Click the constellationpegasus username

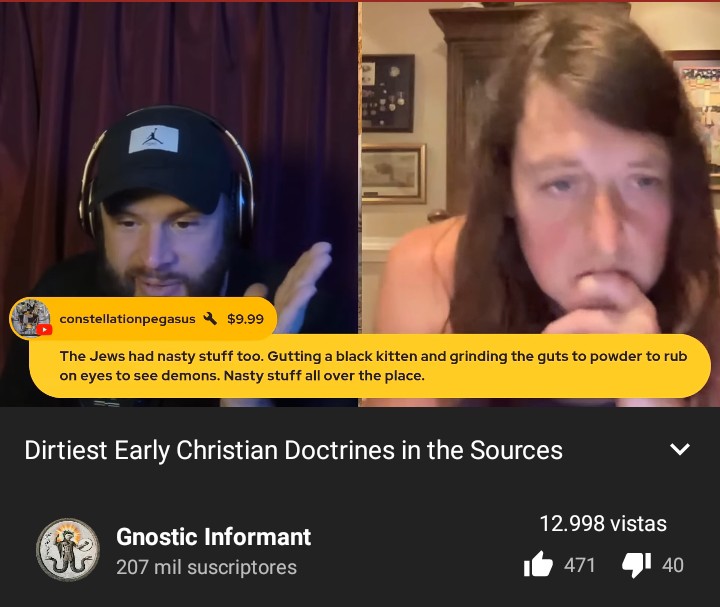click(x=128, y=319)
